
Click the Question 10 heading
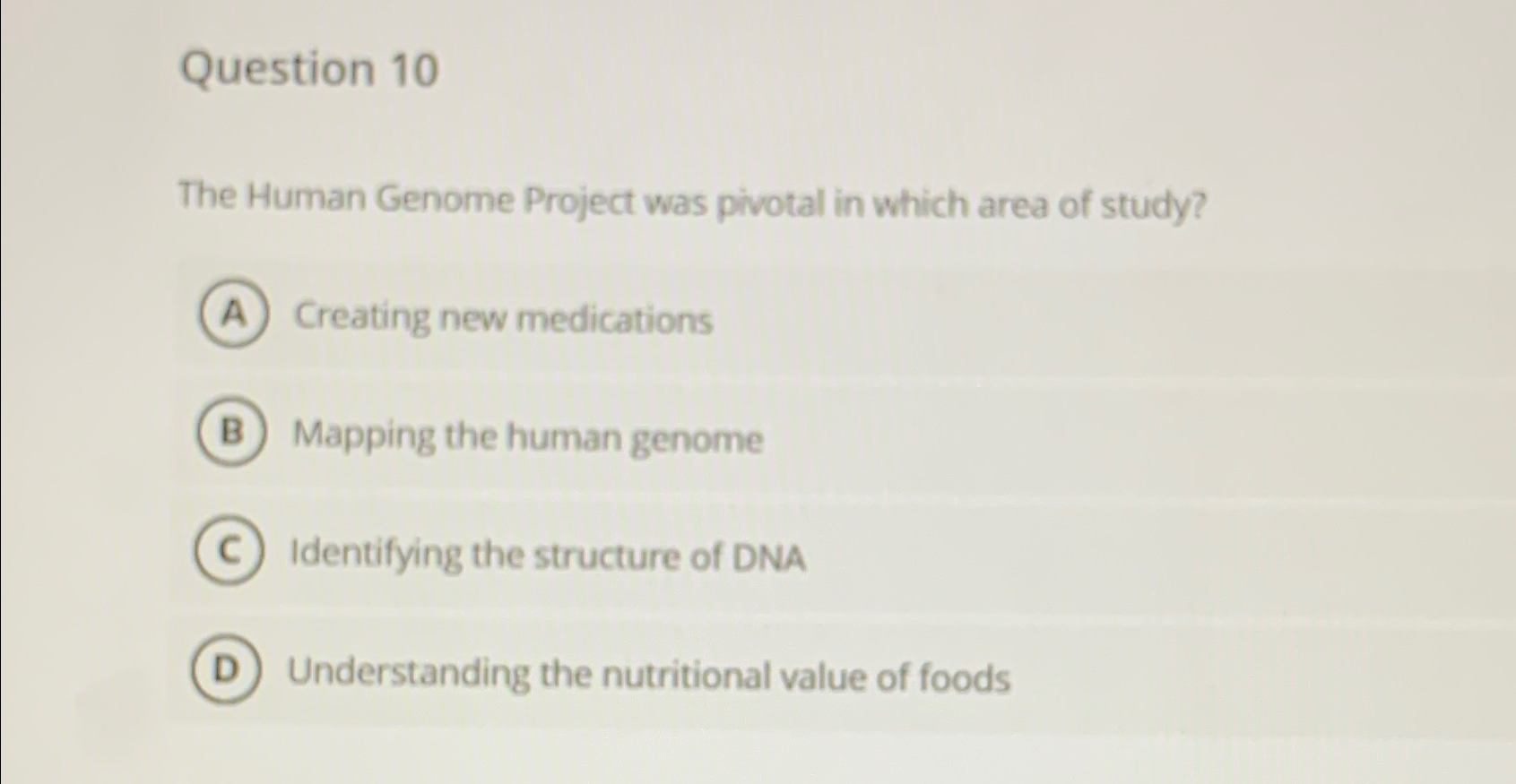click(x=308, y=72)
